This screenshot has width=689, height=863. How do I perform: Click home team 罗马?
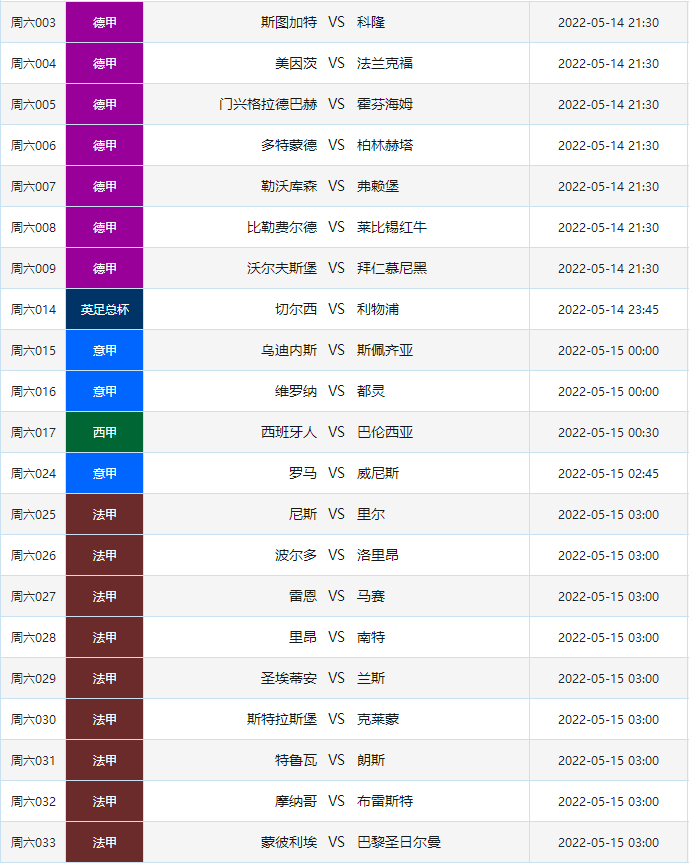pos(303,473)
